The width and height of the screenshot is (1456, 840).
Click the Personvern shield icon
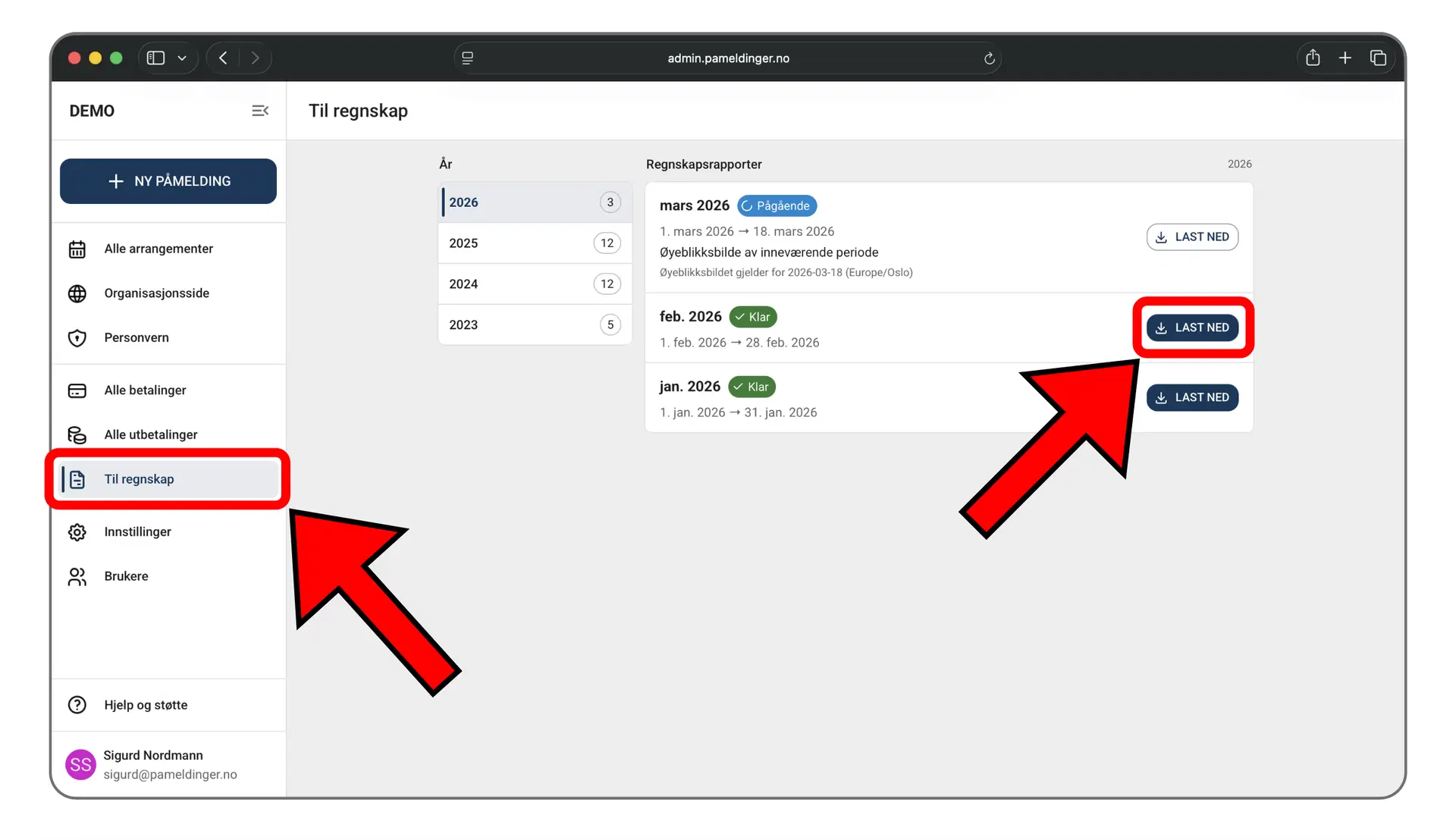coord(77,338)
